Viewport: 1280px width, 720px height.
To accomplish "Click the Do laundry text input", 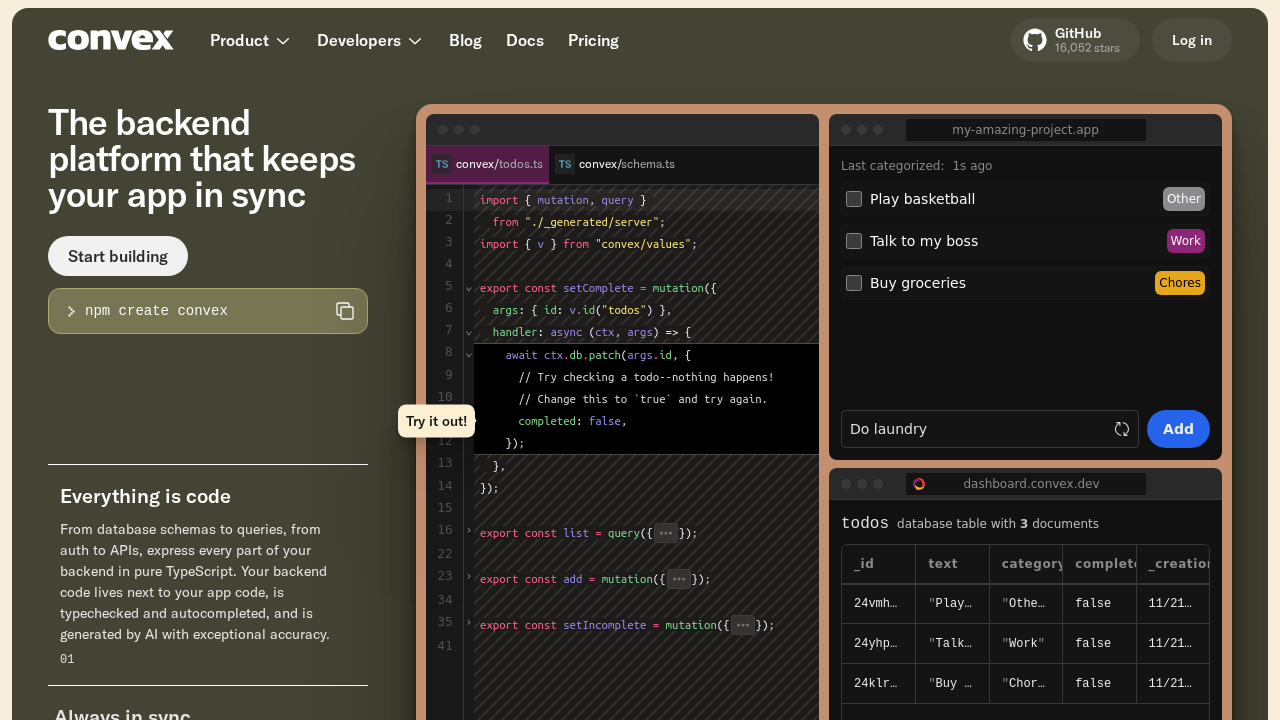I will 975,429.
